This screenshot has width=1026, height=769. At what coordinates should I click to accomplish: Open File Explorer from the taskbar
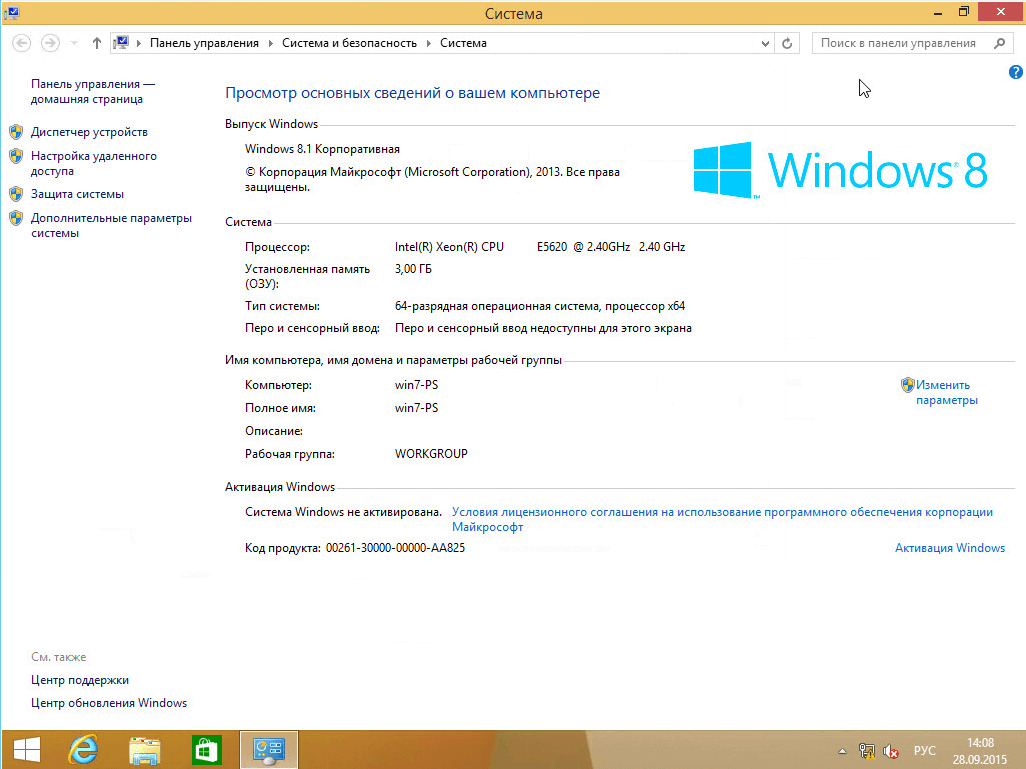[x=145, y=750]
